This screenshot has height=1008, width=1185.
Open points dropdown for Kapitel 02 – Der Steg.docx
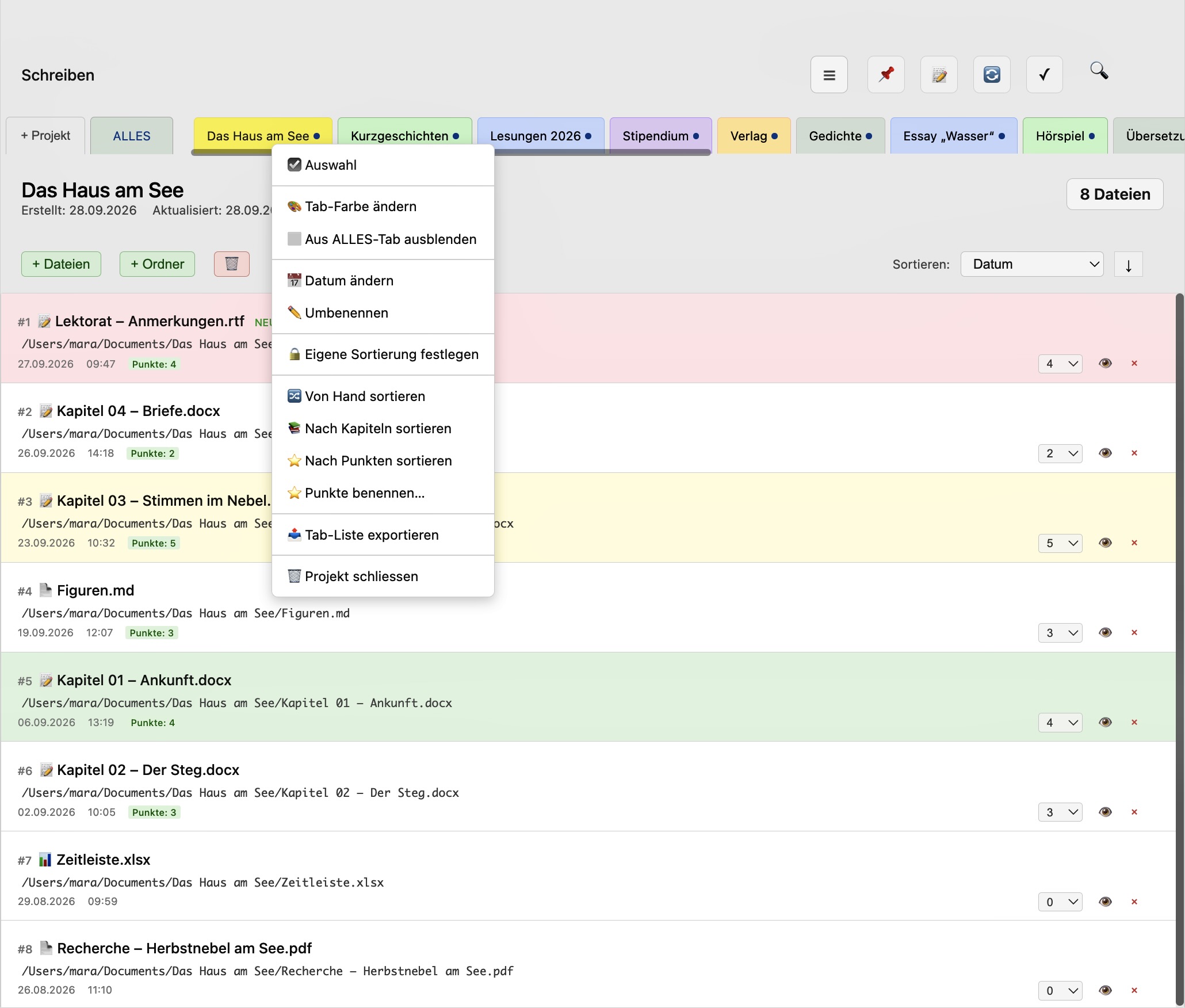(1060, 812)
